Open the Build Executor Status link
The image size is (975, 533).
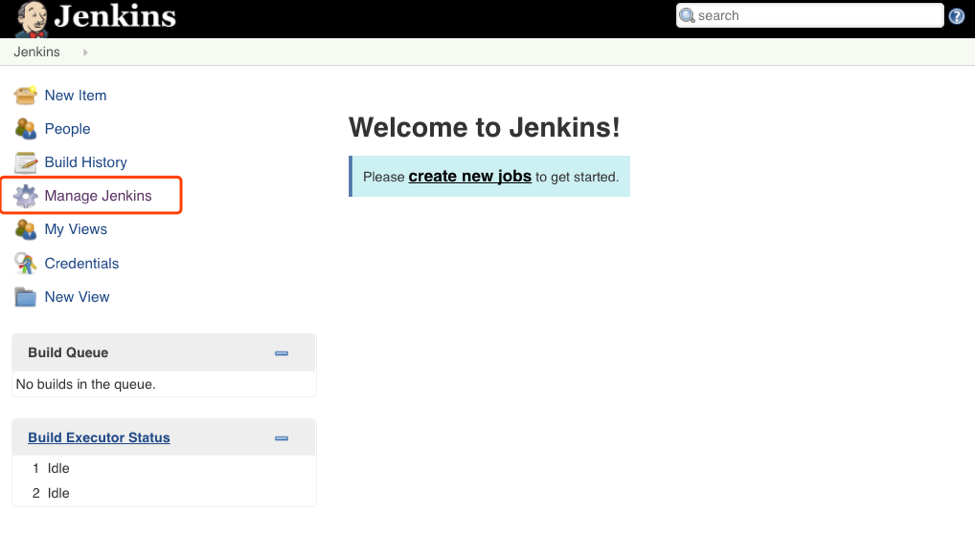(99, 437)
